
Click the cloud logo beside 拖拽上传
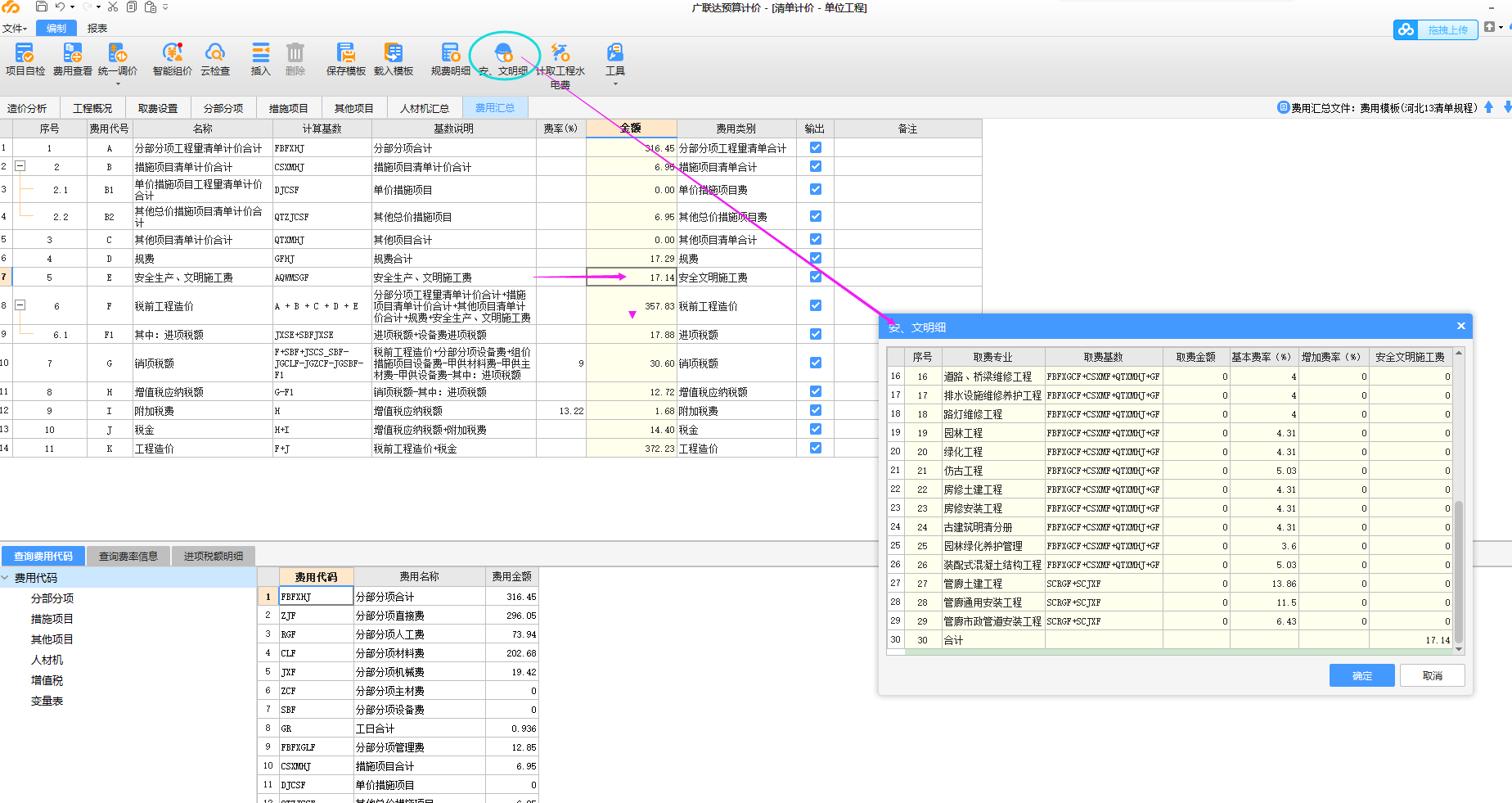[1406, 29]
